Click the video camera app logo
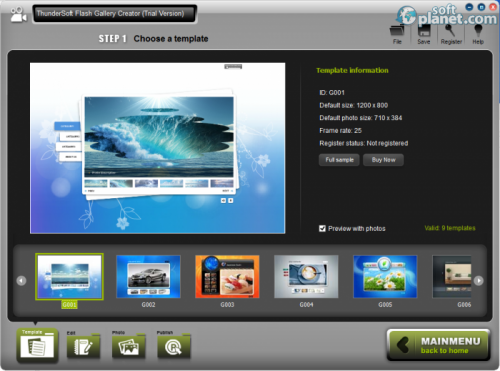Viewport: 500px width, 371px height. (18, 15)
